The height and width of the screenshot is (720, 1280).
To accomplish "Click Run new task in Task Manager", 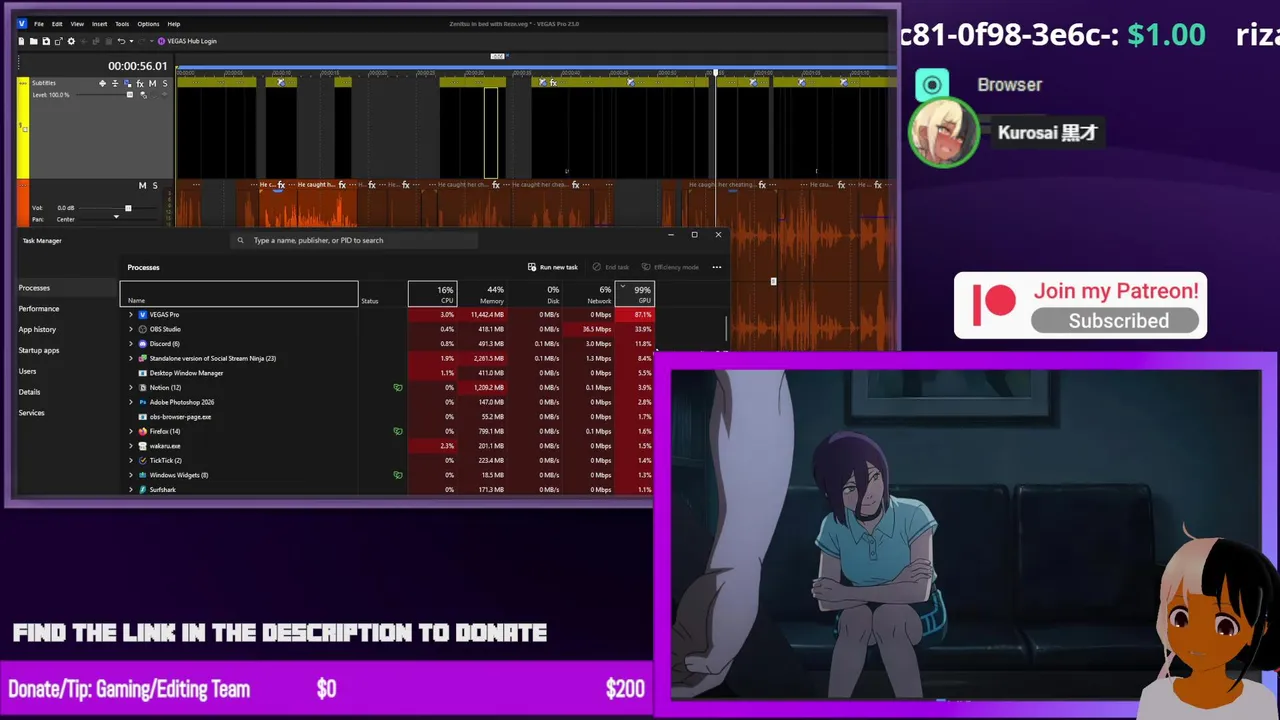I will (552, 267).
